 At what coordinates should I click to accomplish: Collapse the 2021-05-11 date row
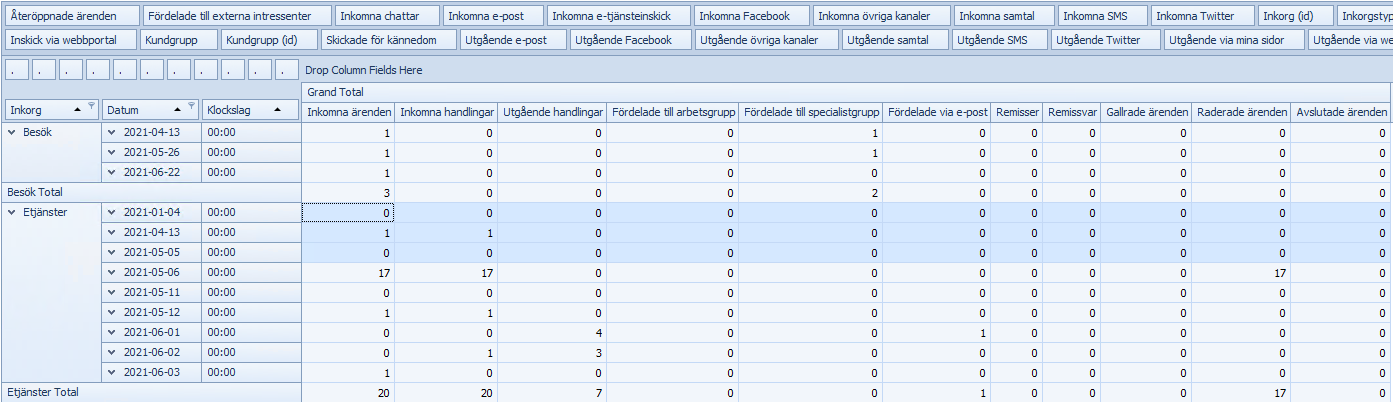point(113,292)
